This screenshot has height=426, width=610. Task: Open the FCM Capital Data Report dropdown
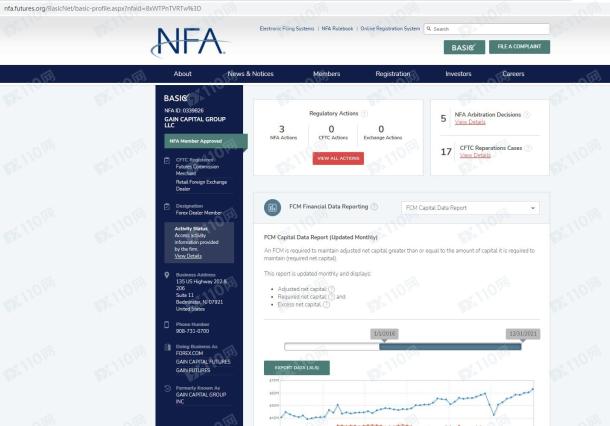click(x=470, y=208)
